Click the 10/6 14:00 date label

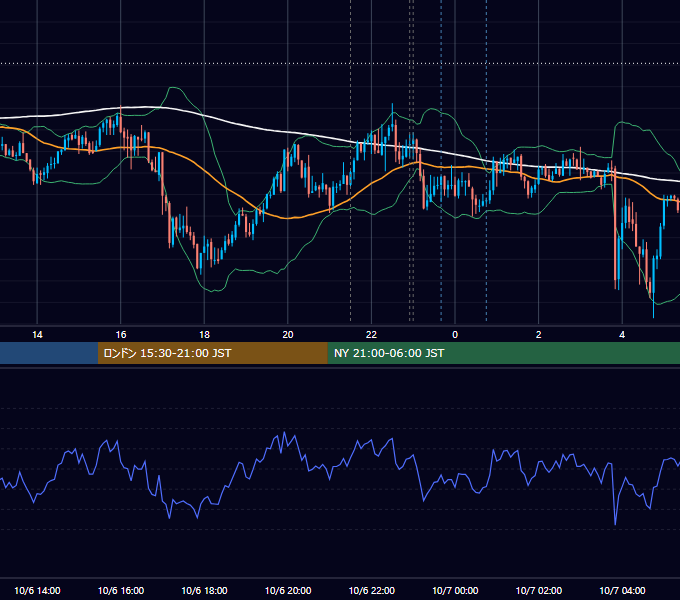coord(37,590)
